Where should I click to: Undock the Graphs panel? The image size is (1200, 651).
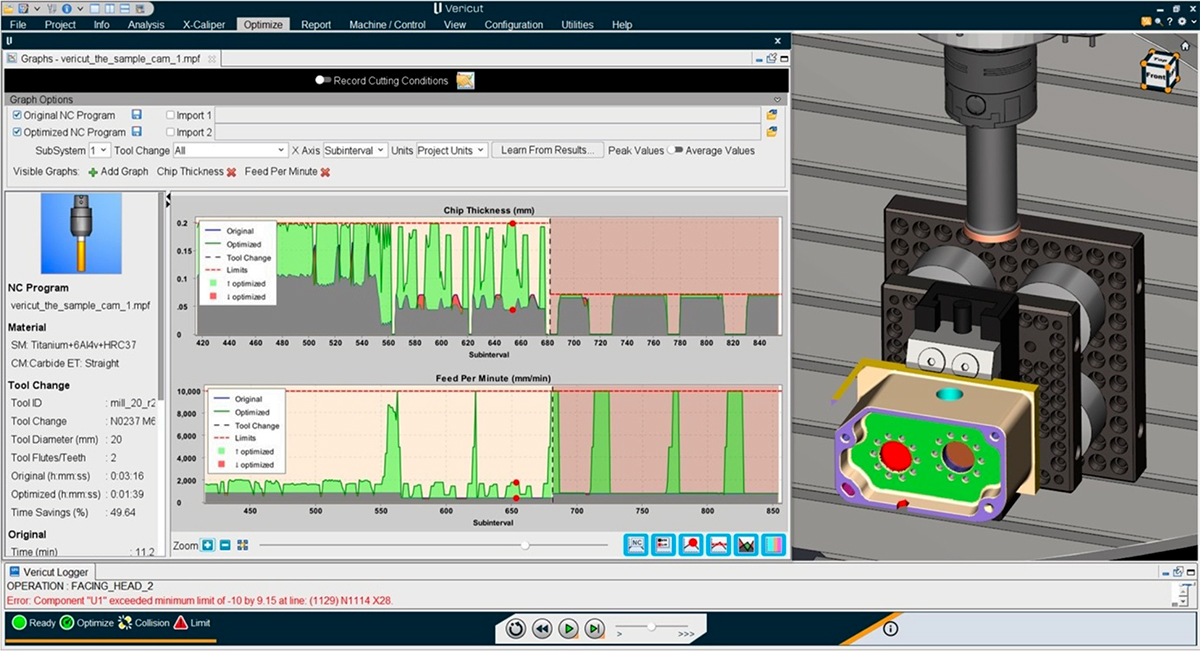[x=771, y=59]
